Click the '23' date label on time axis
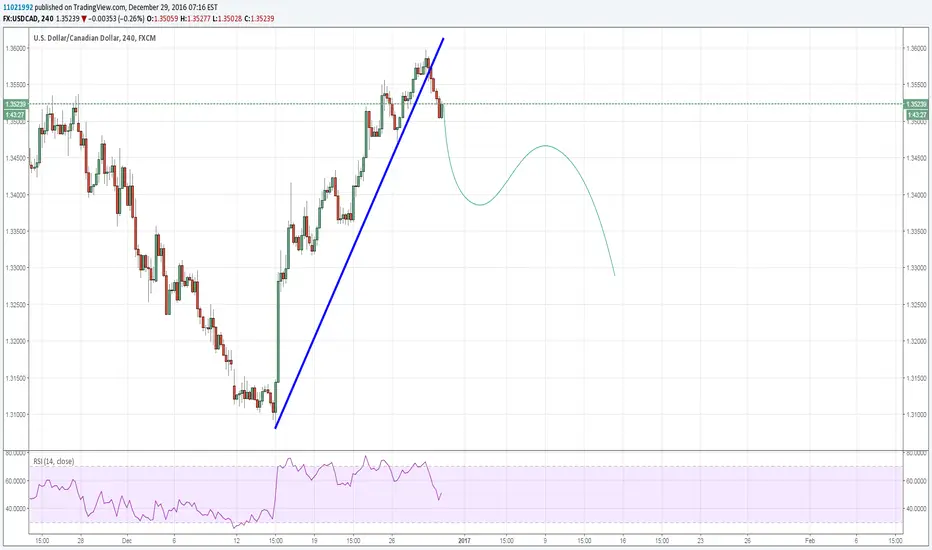This screenshot has height=550, width=932. tap(701, 541)
